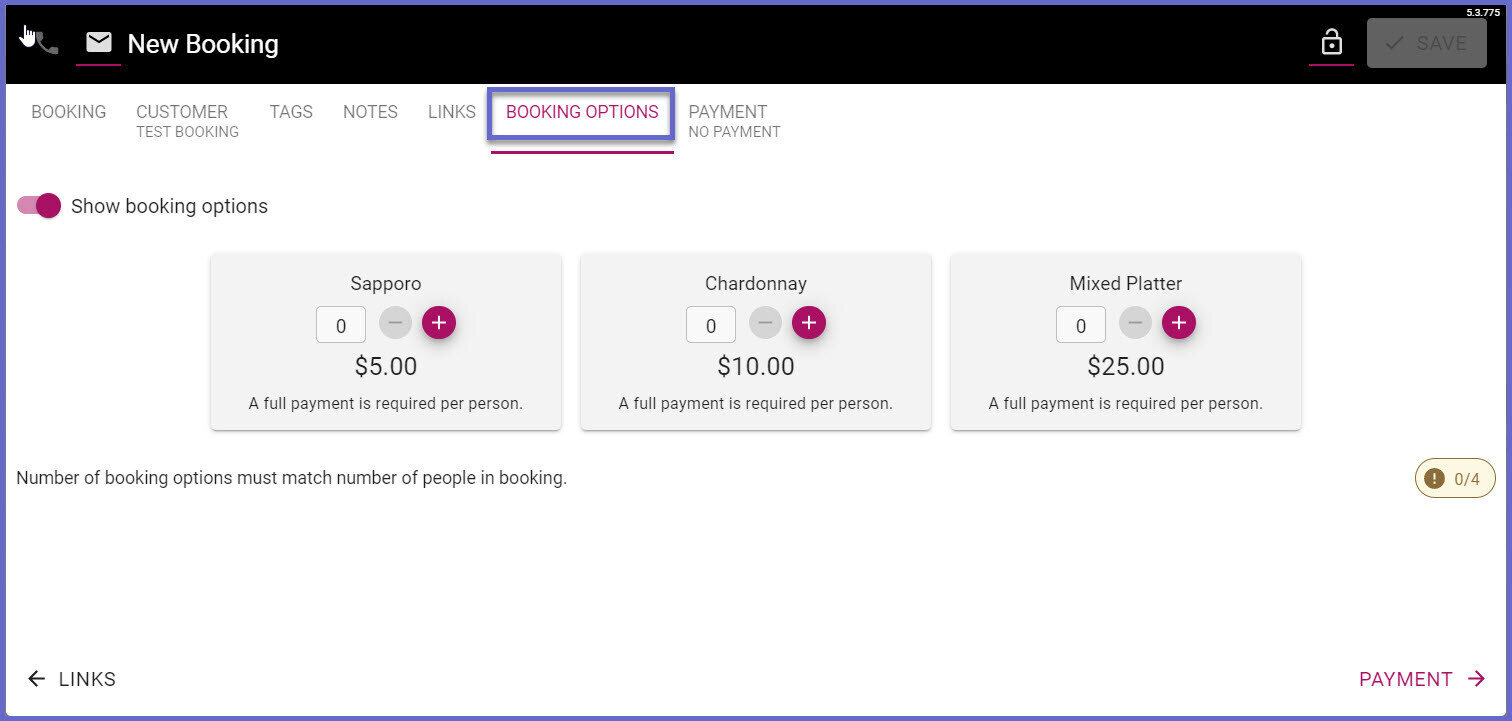This screenshot has width=1512, height=721.
Task: Open the CUSTOMER tab
Action: 188,121
